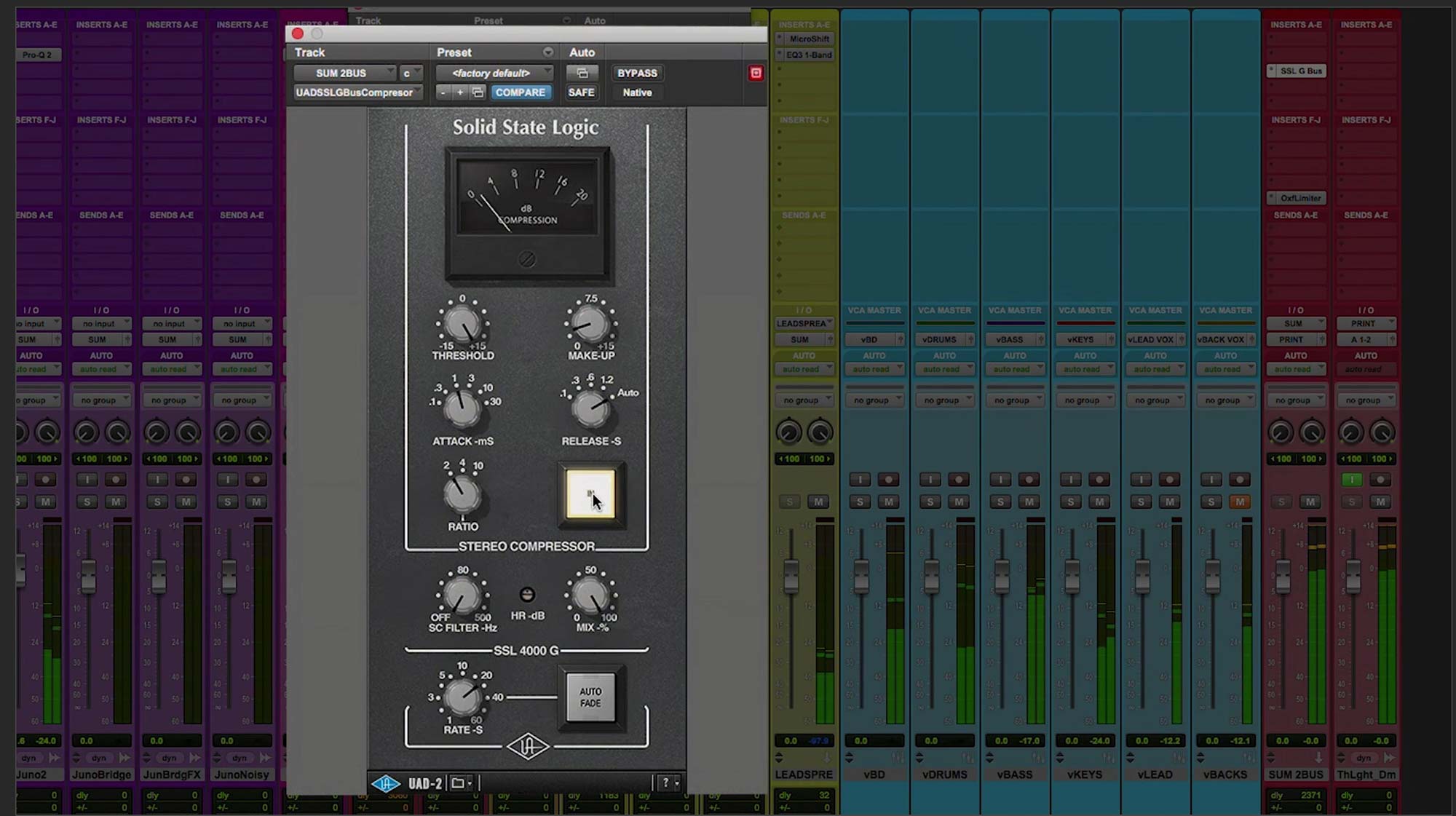Solo the vDRUMS track
1456x816 pixels.
(x=930, y=502)
